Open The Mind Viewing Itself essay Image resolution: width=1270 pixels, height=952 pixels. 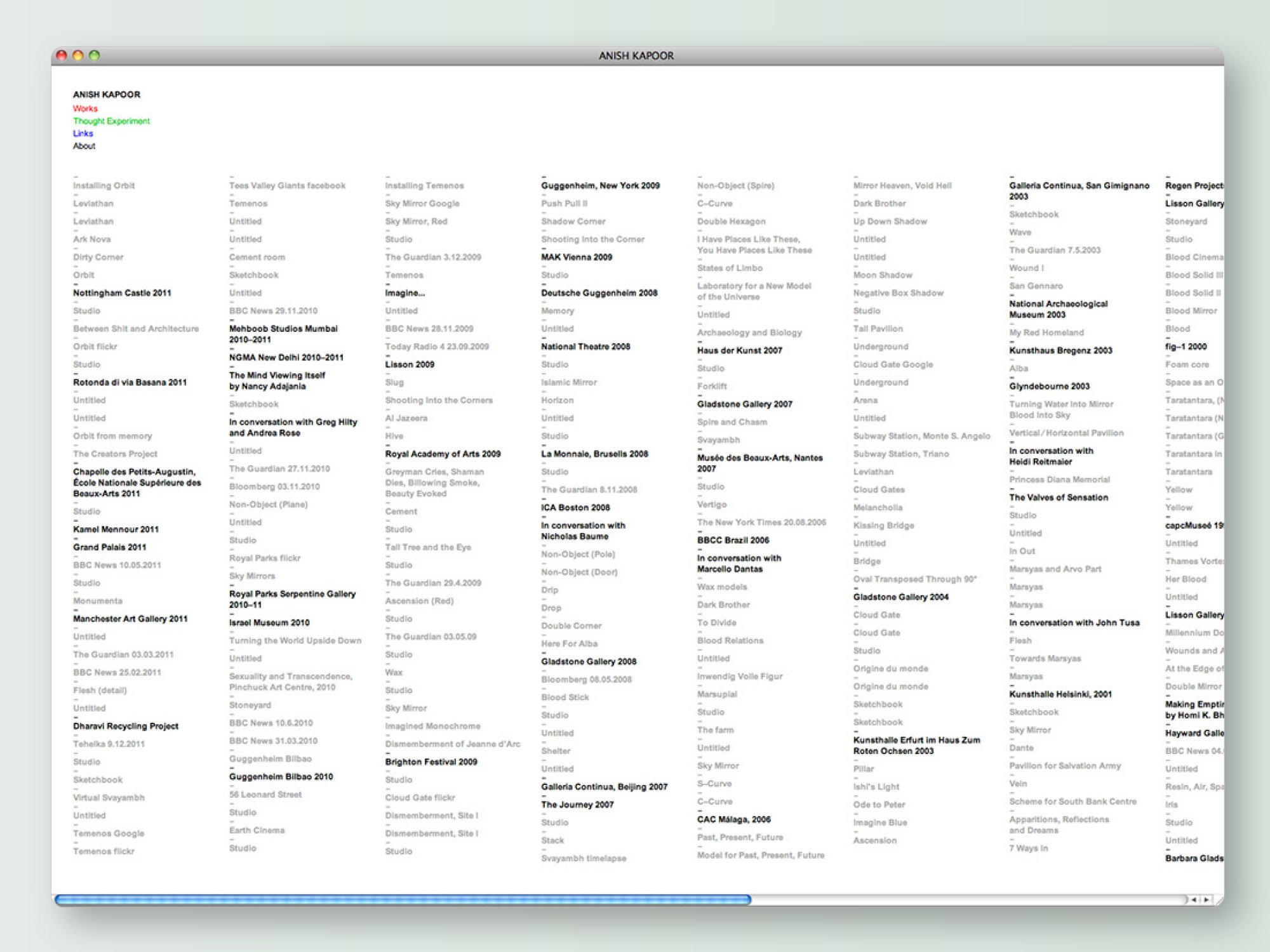tap(277, 381)
